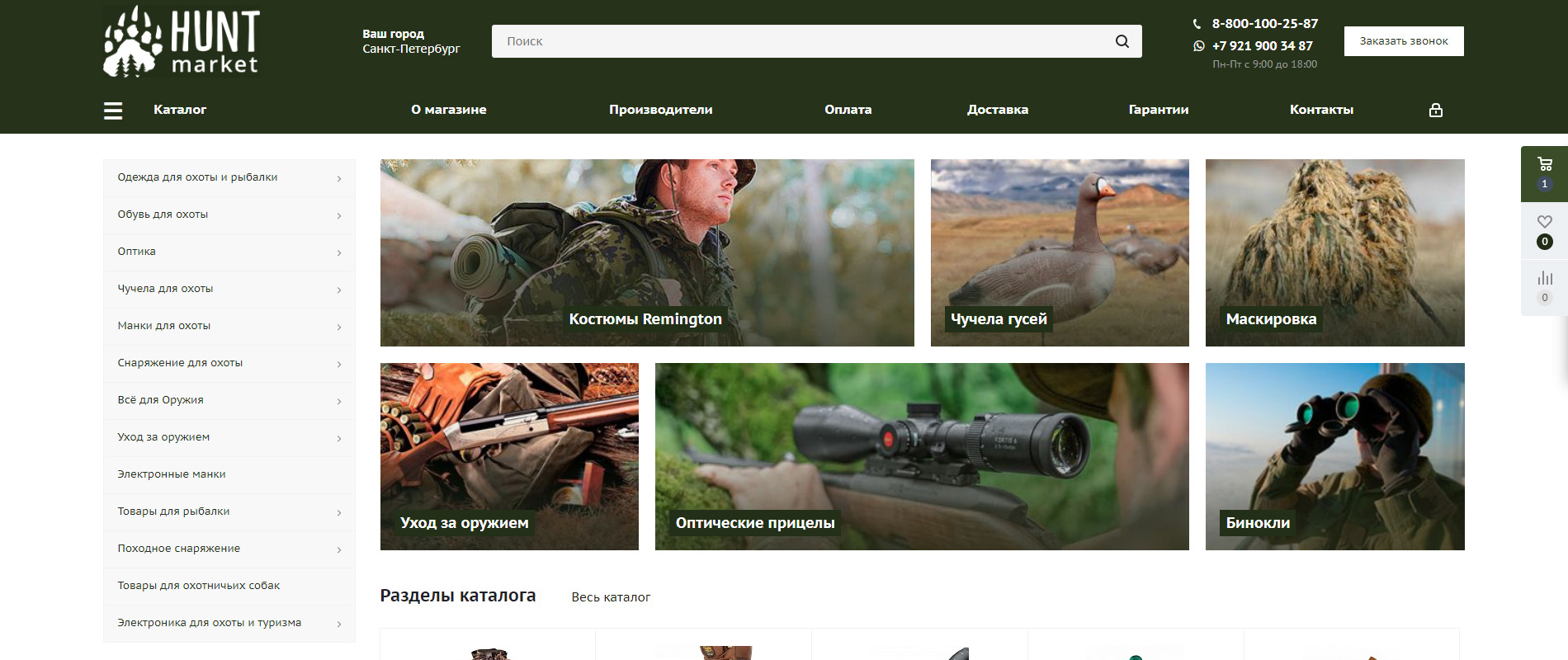Screen dimensions: 1568x660
Task: Open the comparison bar-chart icon
Action: tap(1545, 278)
